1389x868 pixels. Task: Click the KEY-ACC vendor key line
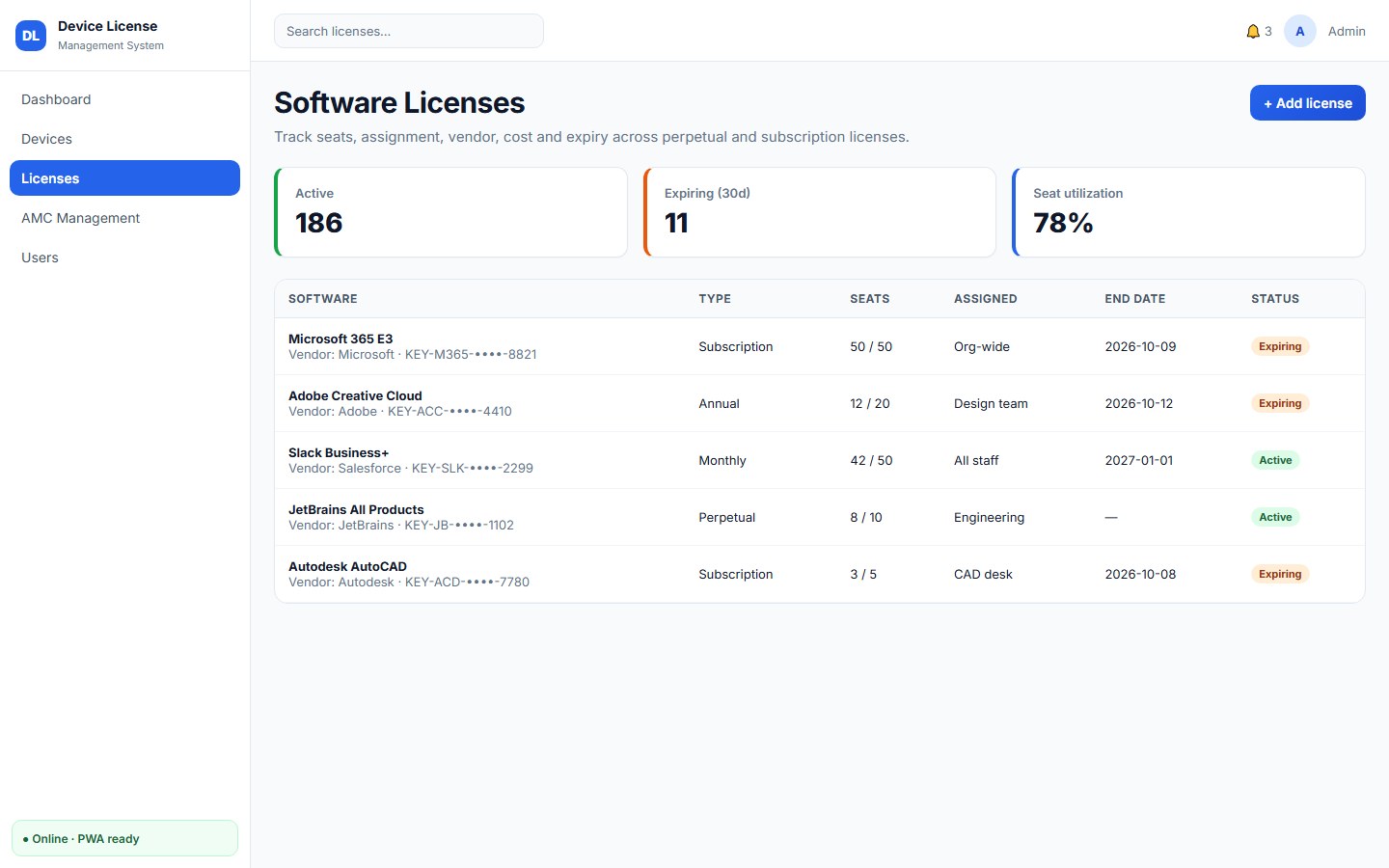400,412
